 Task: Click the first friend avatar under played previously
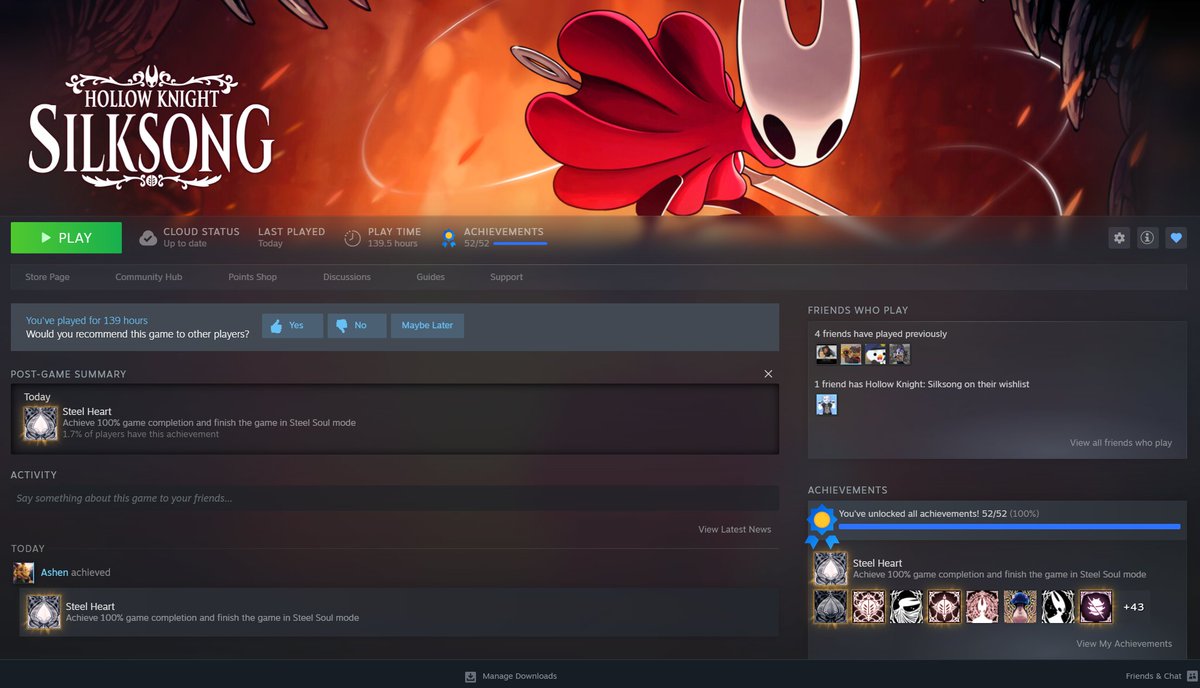click(x=826, y=354)
